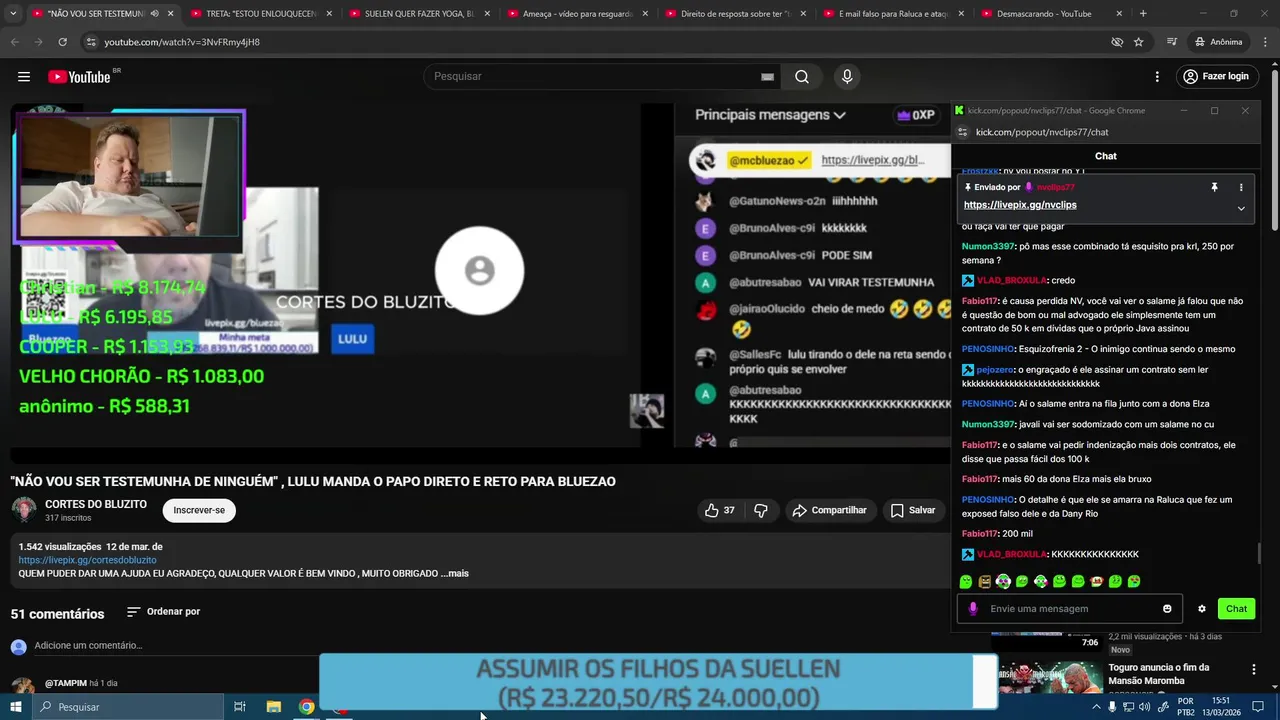The height and width of the screenshot is (720, 1280).
Task: Expand the pinned message chevron in Kick chat
Action: coord(1241,208)
